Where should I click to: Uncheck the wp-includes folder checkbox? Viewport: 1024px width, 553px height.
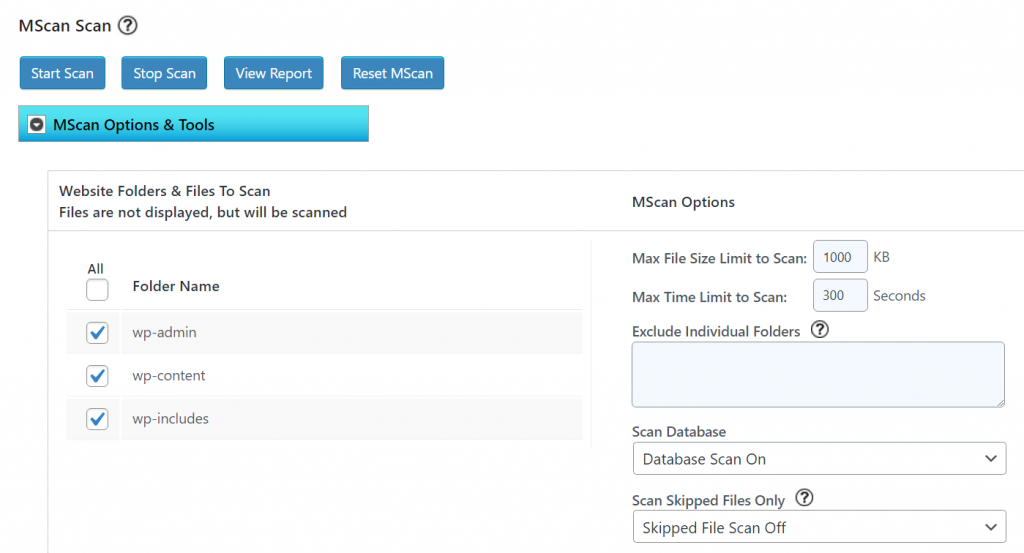pyautogui.click(x=97, y=419)
